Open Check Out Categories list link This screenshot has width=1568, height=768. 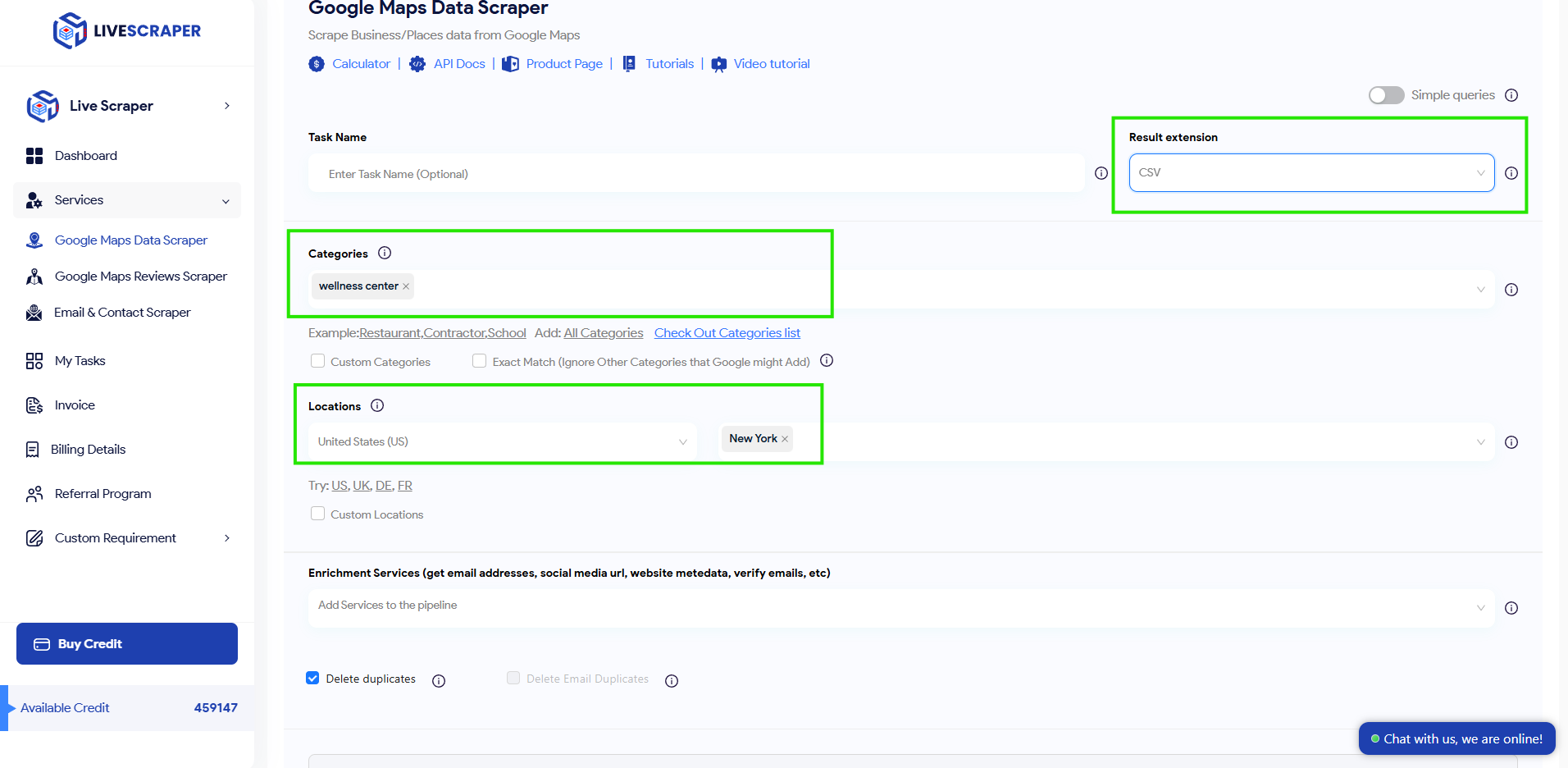pyautogui.click(x=727, y=333)
